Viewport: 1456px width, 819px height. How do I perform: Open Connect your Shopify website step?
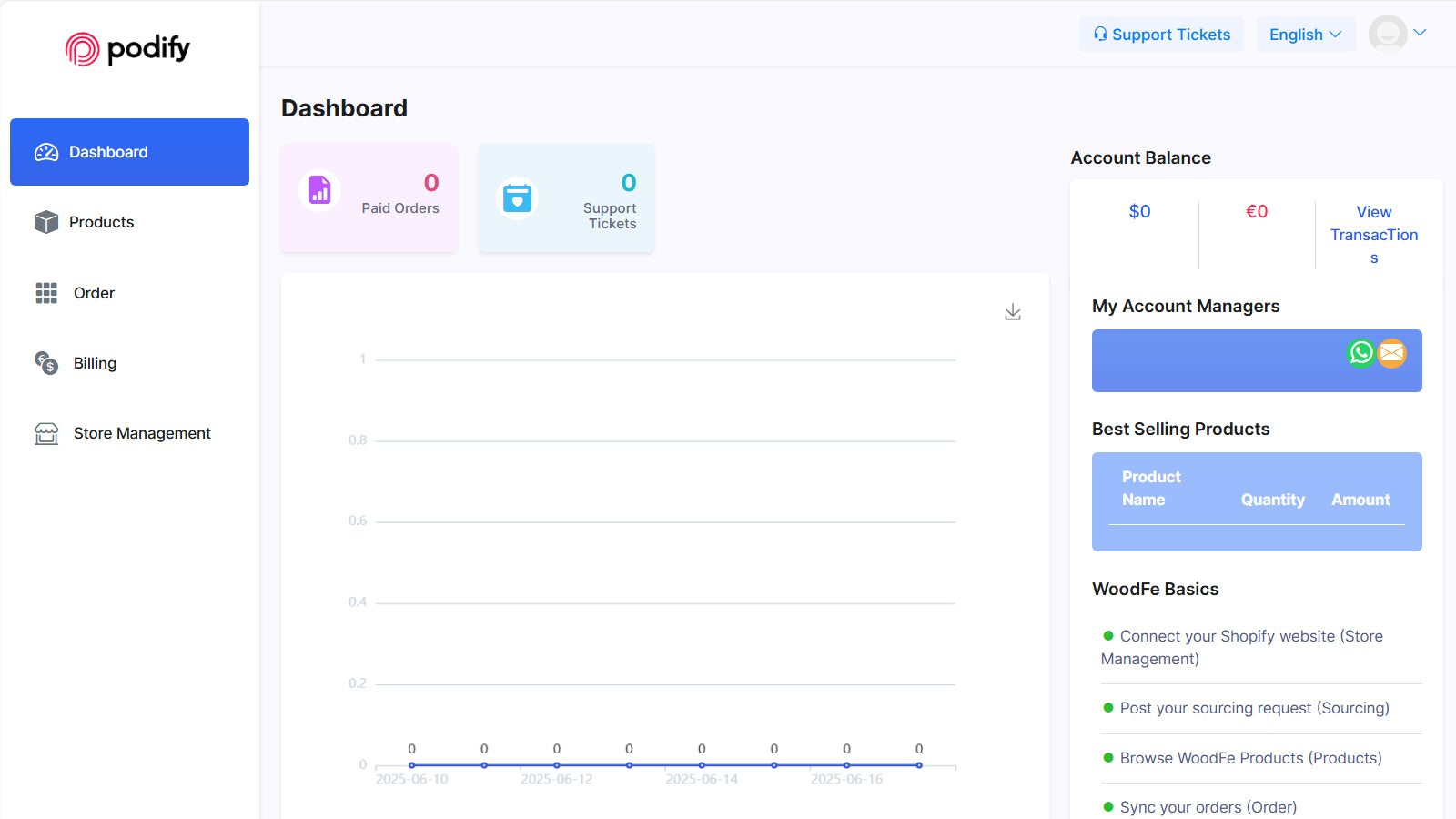point(1242,647)
